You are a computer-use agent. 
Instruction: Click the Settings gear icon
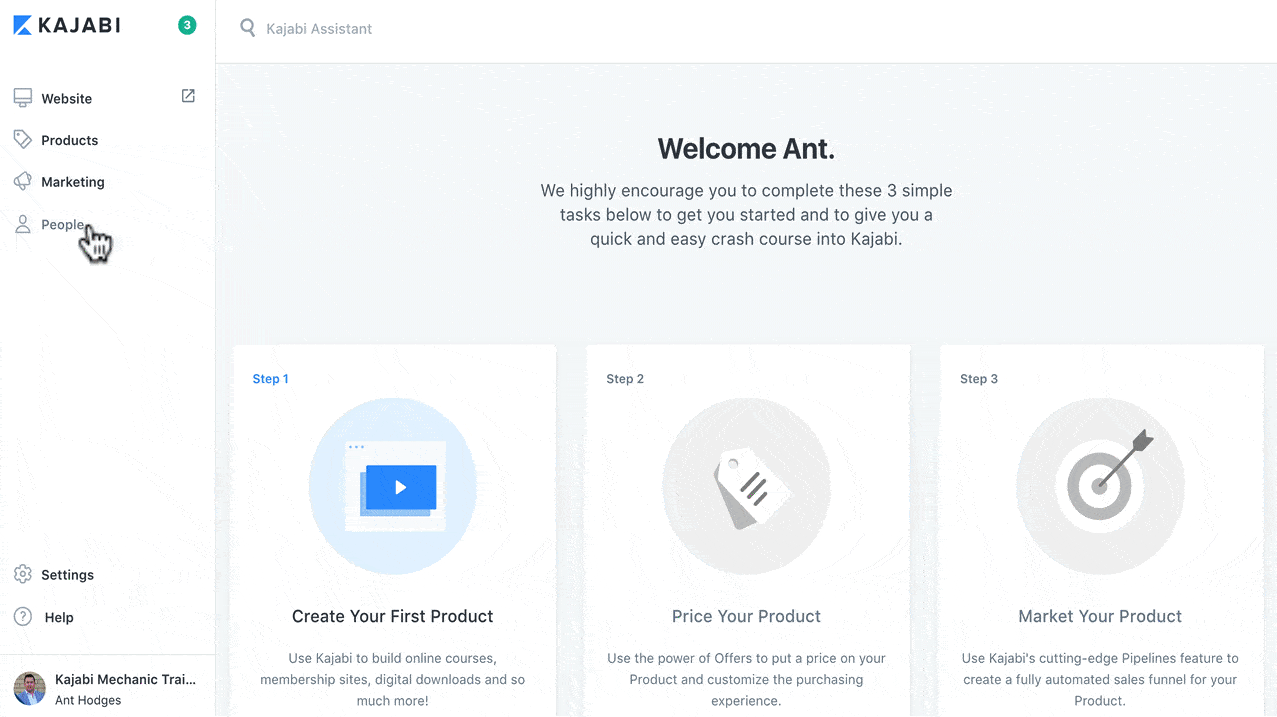(23, 574)
